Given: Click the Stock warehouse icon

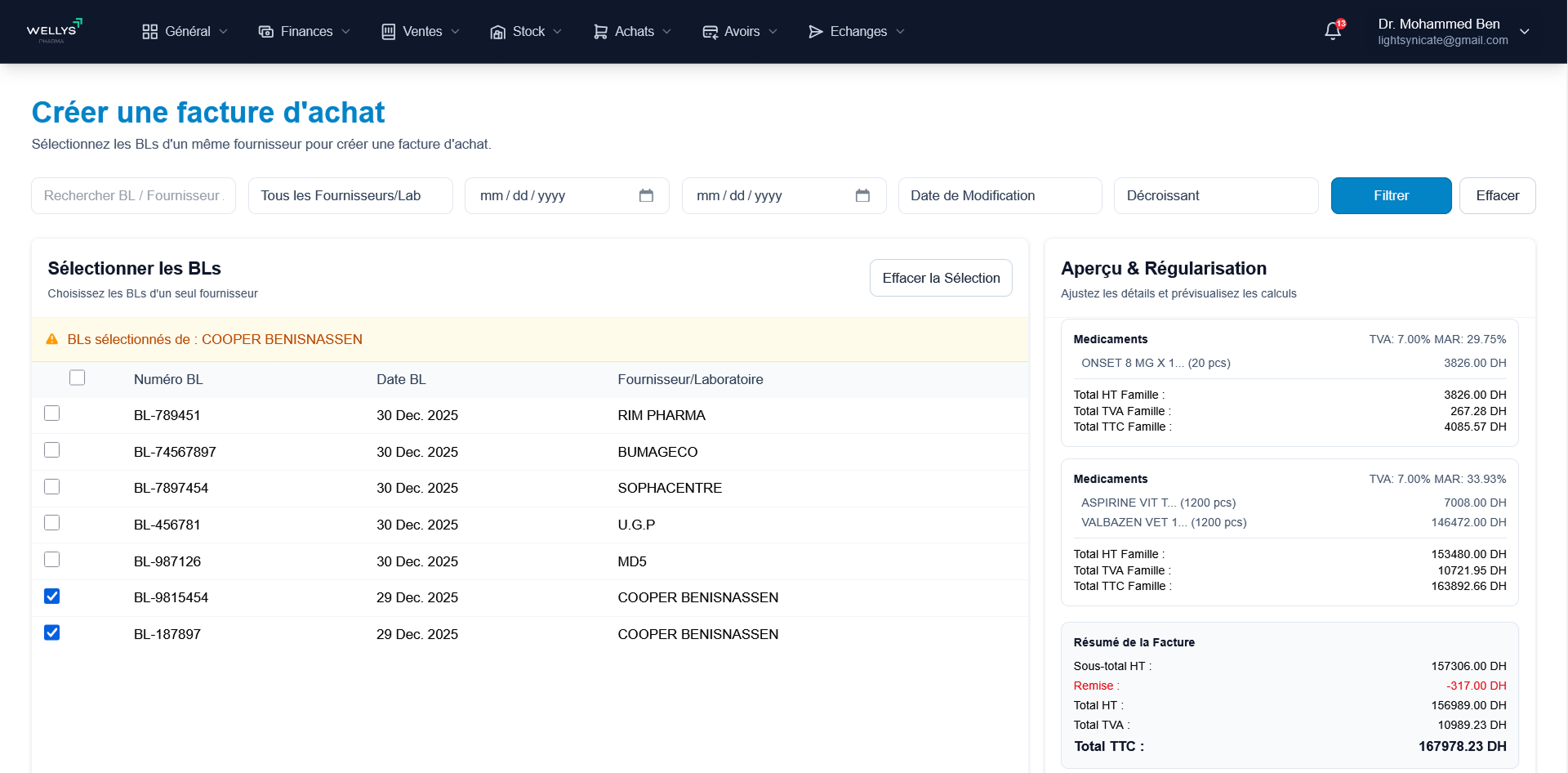Looking at the screenshot, I should [497, 32].
